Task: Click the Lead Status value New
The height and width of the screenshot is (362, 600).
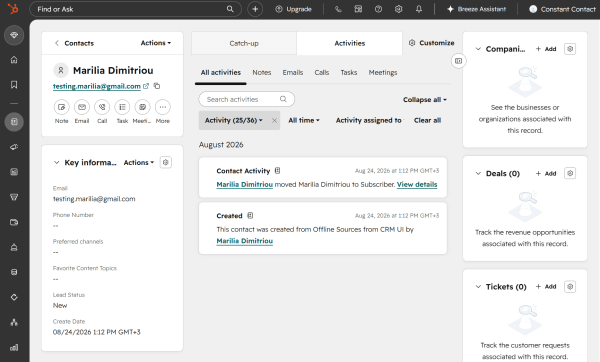Action: [60, 306]
